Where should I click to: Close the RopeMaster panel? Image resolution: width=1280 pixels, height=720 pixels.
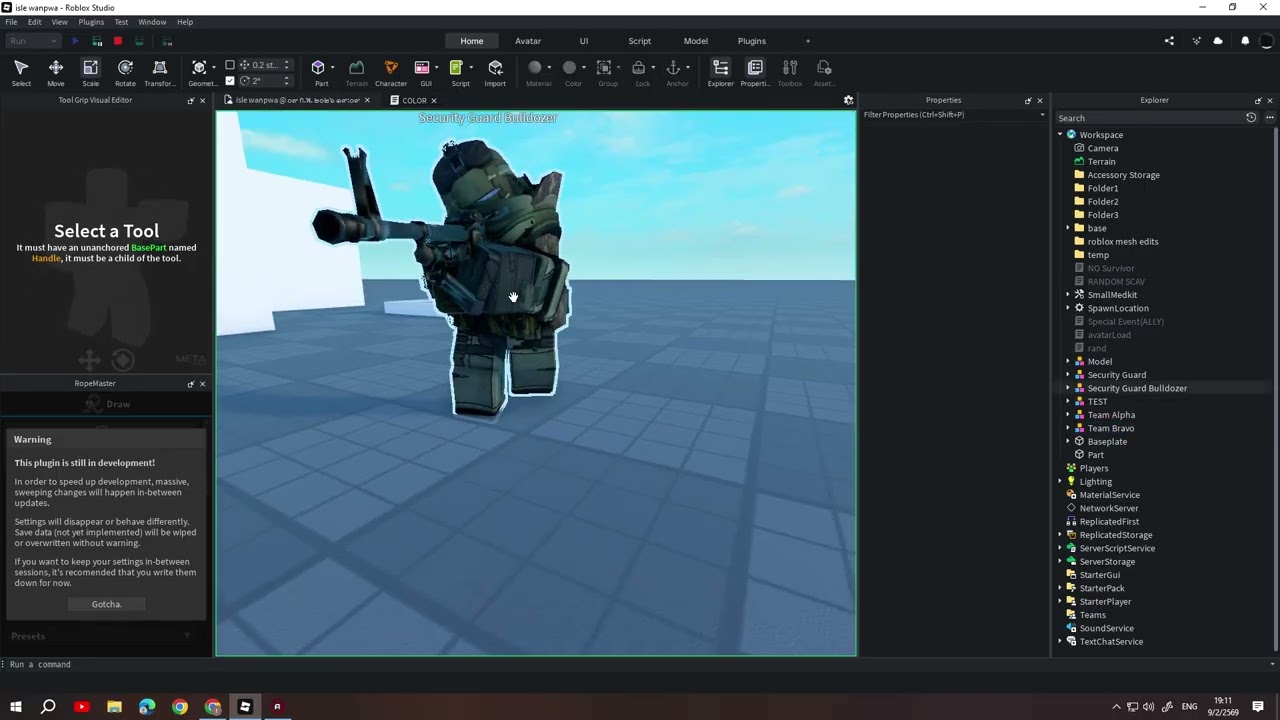click(x=203, y=384)
